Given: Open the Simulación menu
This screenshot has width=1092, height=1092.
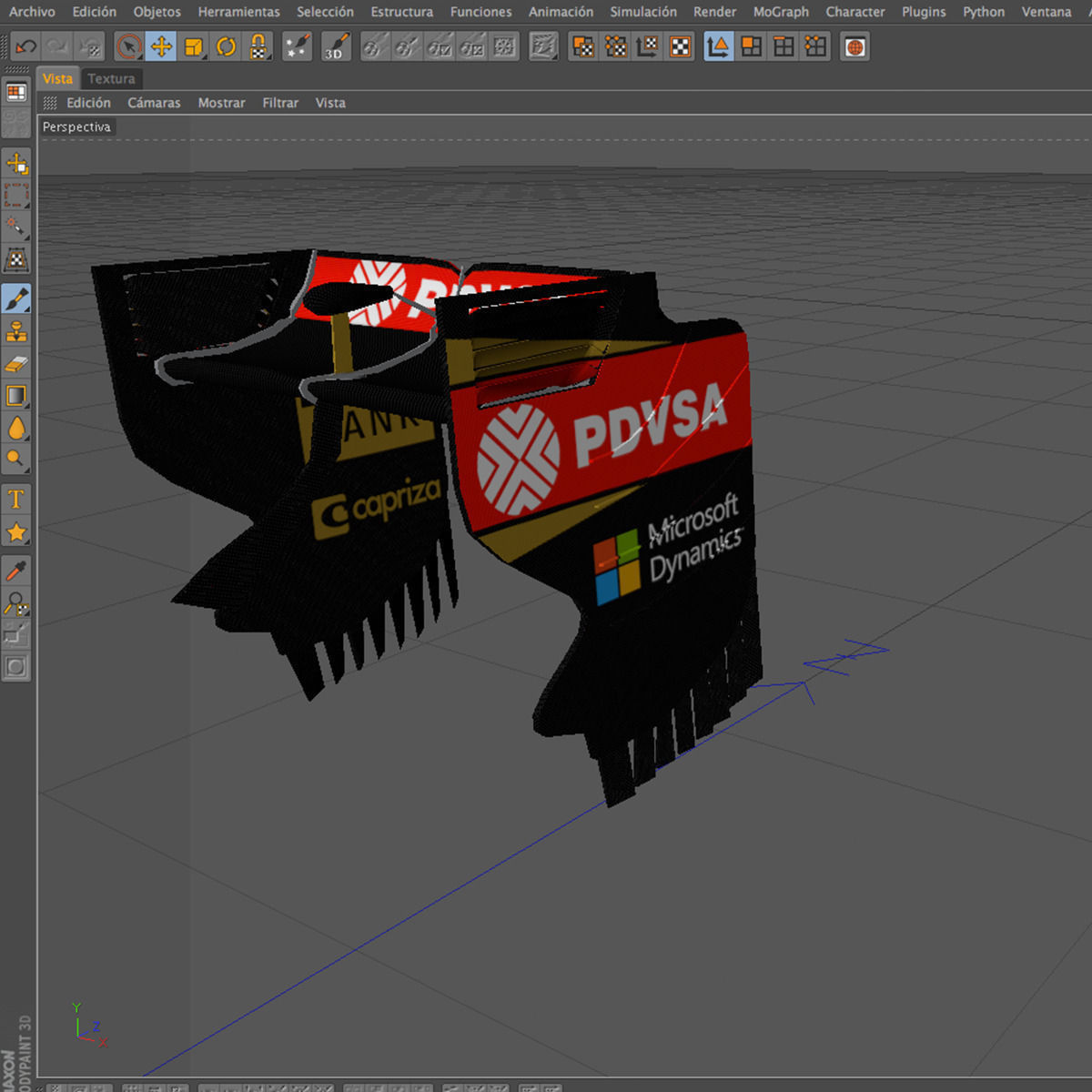Looking at the screenshot, I should [643, 12].
